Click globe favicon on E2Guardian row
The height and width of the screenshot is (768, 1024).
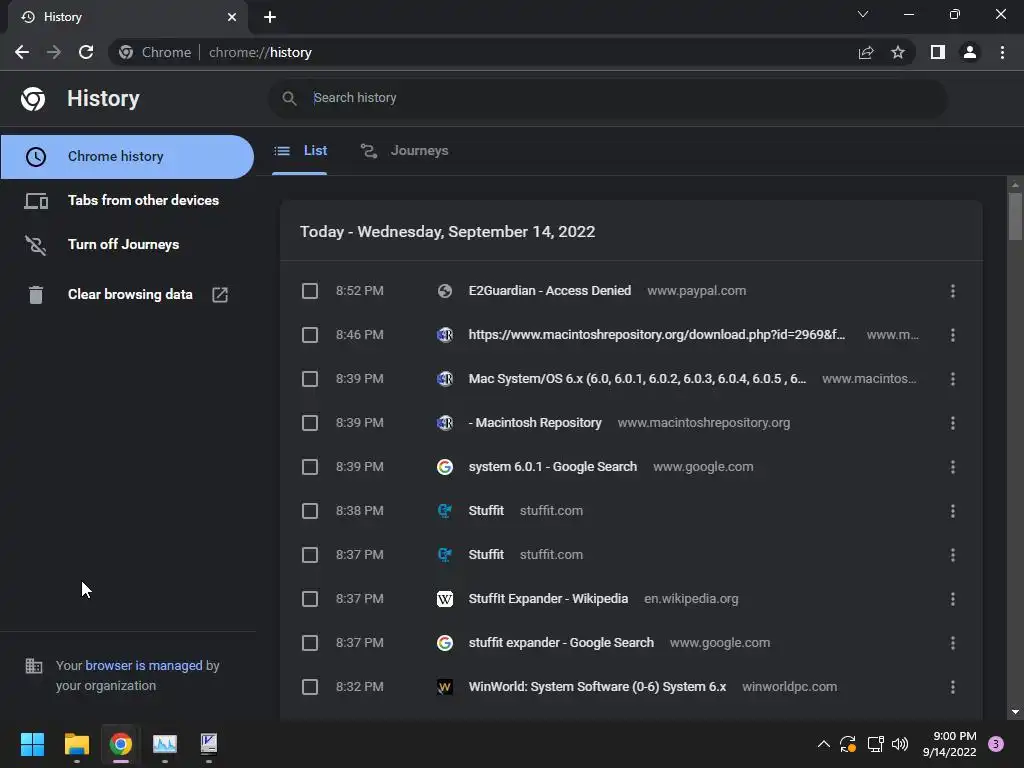(x=445, y=291)
